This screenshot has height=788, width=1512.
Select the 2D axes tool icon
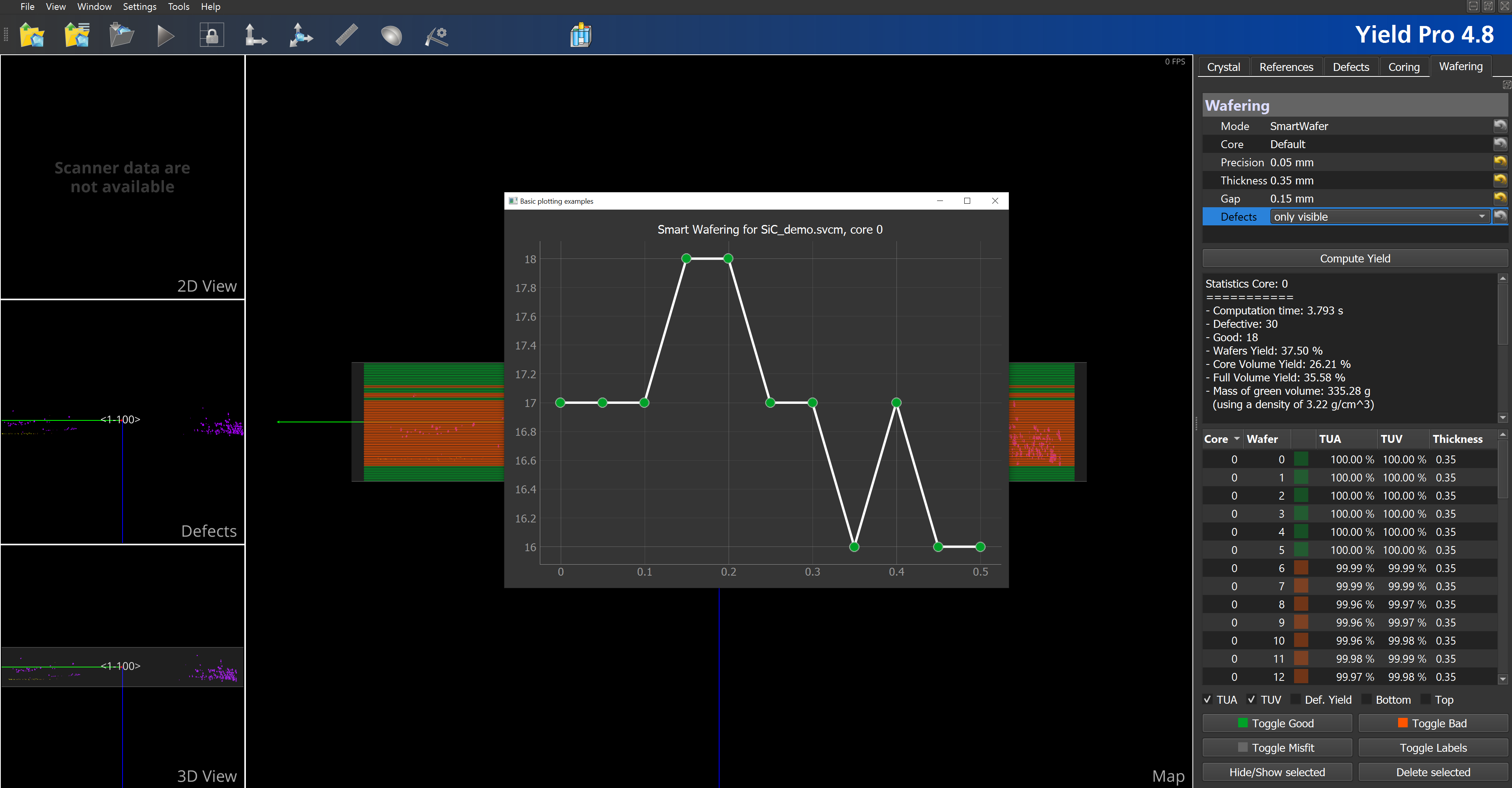(x=255, y=35)
